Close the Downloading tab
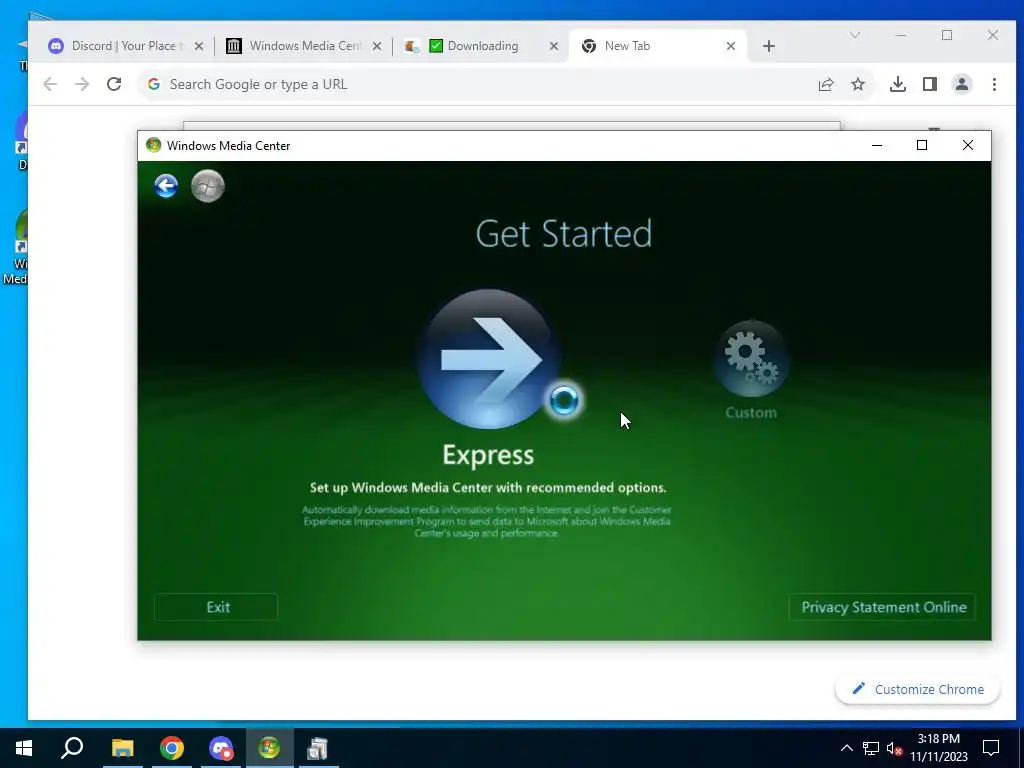The image size is (1024, 768). point(554,46)
